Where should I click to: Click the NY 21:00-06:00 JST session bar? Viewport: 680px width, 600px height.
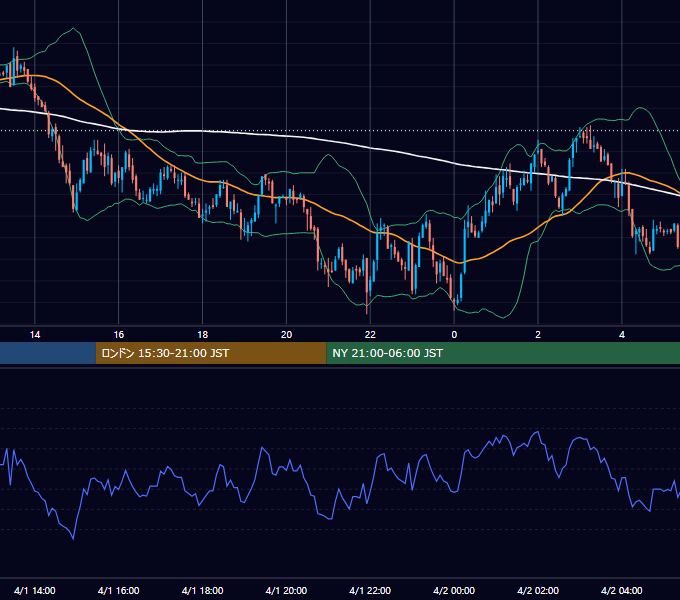point(503,353)
